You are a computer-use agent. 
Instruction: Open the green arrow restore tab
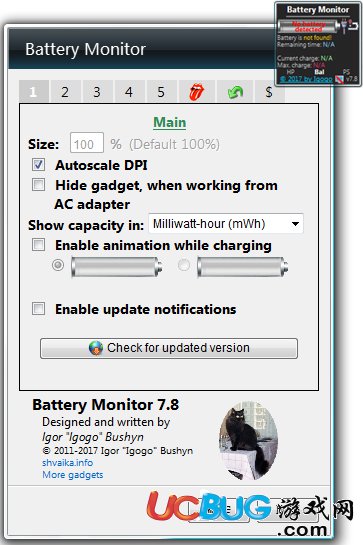pyautogui.click(x=235, y=92)
